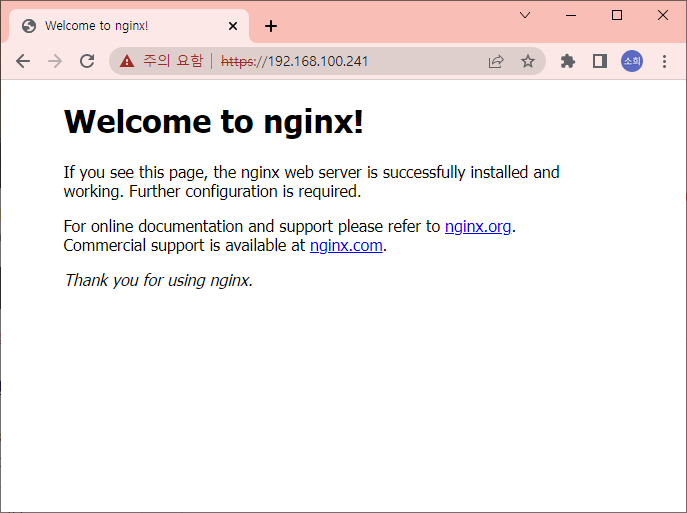The width and height of the screenshot is (687, 513).
Task: Close the Welcome to nginx! tab
Action: coord(233,26)
